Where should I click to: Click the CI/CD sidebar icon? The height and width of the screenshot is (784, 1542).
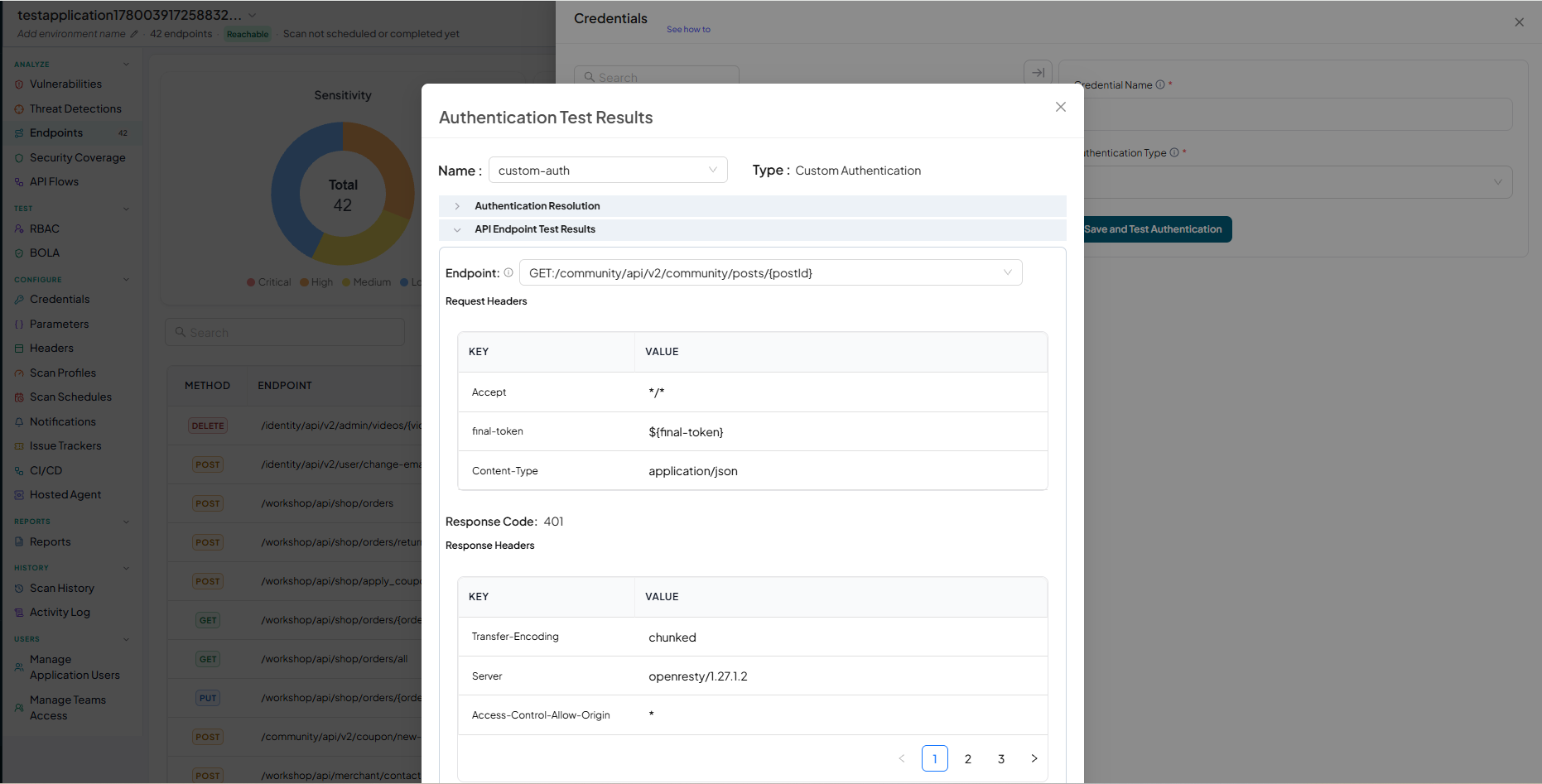(19, 471)
